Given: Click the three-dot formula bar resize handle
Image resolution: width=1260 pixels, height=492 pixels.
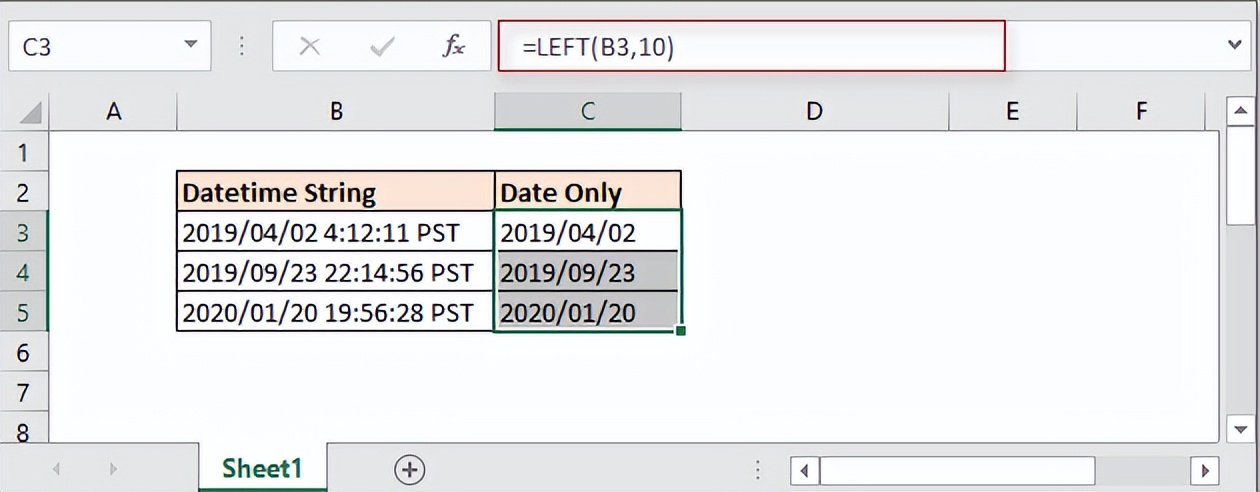Looking at the screenshot, I should tap(242, 46).
